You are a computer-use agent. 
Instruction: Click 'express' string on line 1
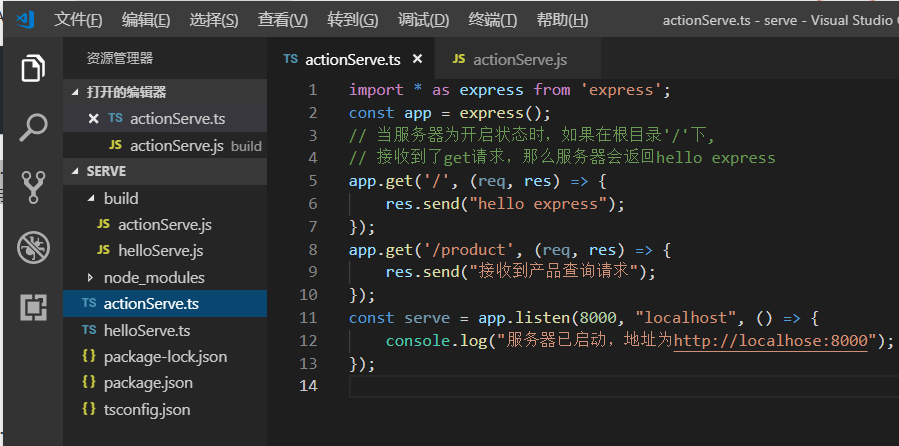pyautogui.click(x=623, y=90)
